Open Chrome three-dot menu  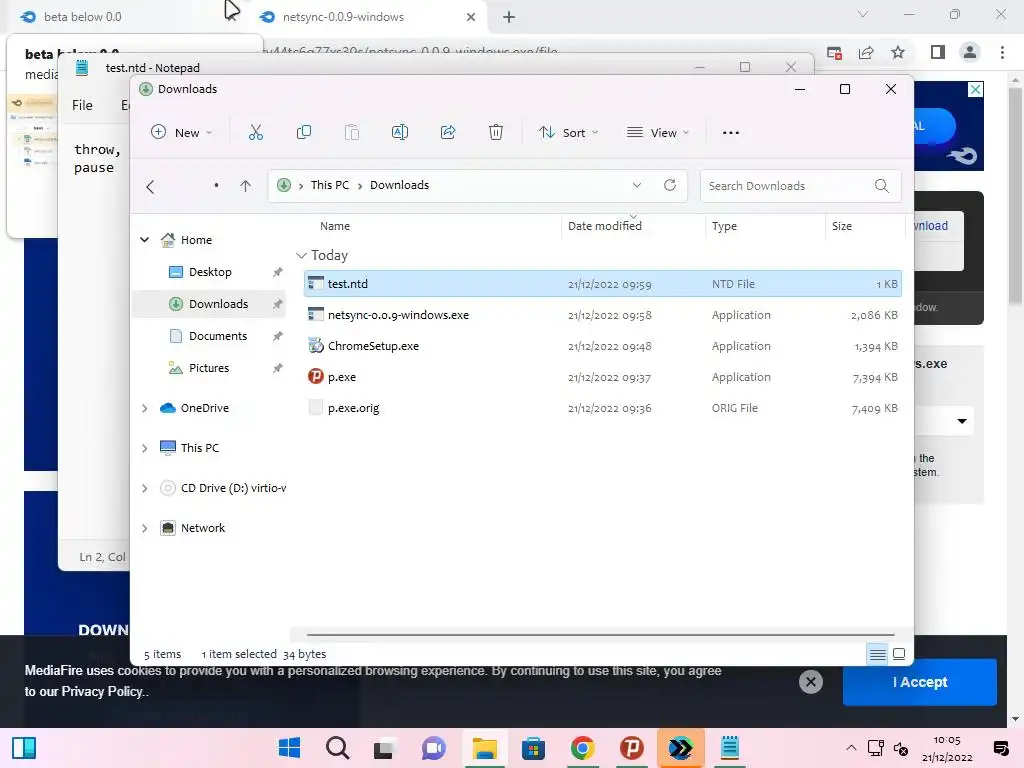coord(1002,52)
